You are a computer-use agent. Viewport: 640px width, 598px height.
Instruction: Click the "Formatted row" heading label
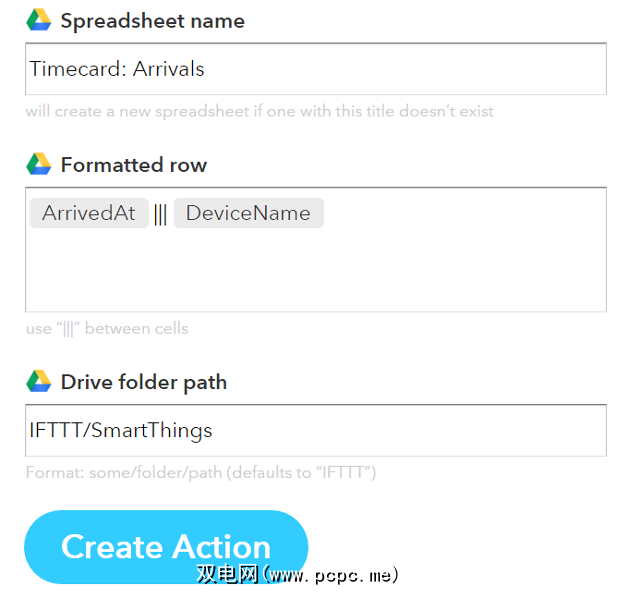pos(134,165)
